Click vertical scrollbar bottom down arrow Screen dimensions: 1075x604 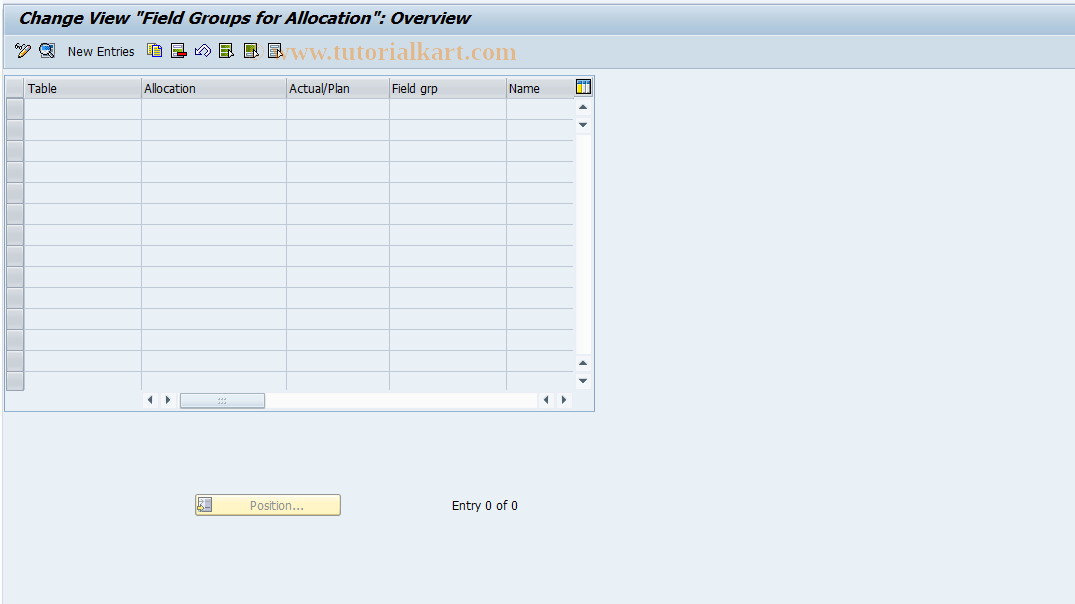[x=583, y=380]
